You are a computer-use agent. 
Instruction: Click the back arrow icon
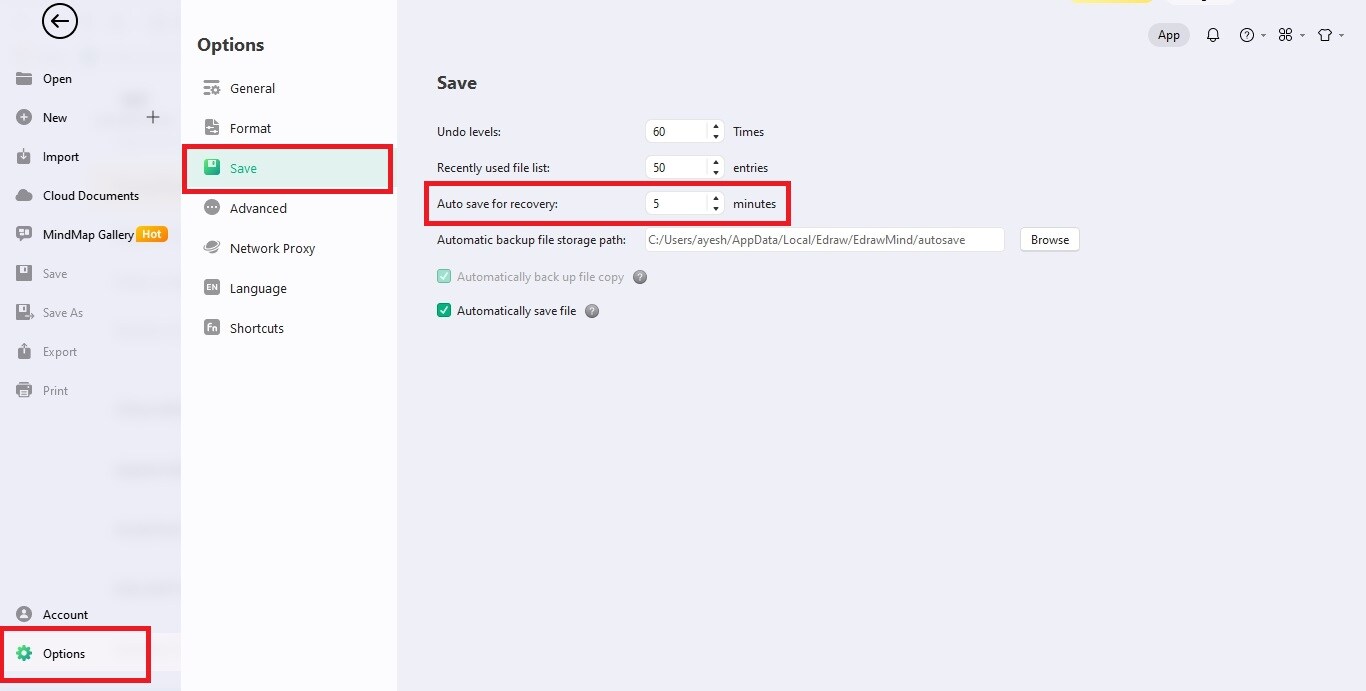pyautogui.click(x=60, y=21)
